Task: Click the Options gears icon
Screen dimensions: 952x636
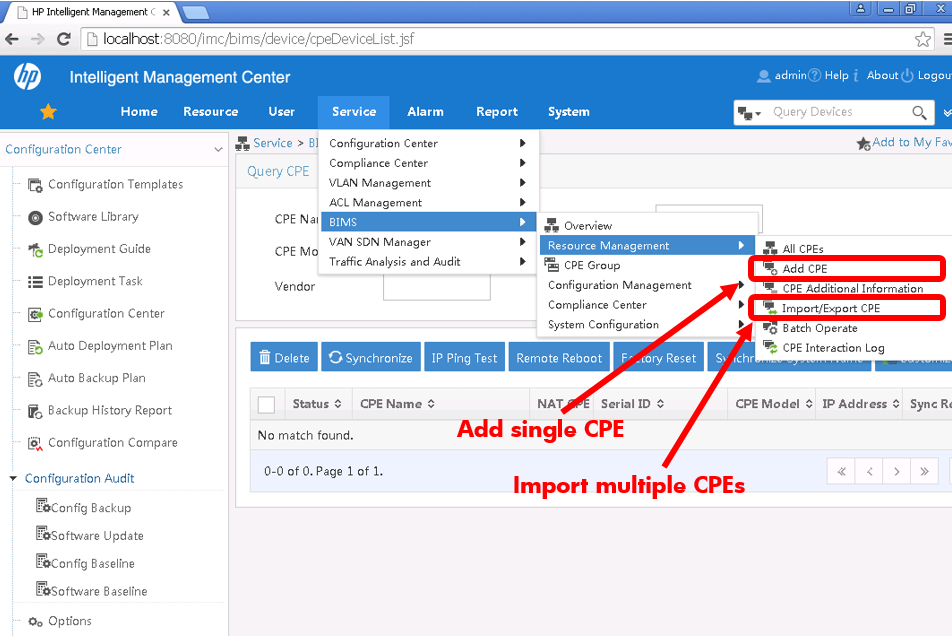Action: coord(35,621)
